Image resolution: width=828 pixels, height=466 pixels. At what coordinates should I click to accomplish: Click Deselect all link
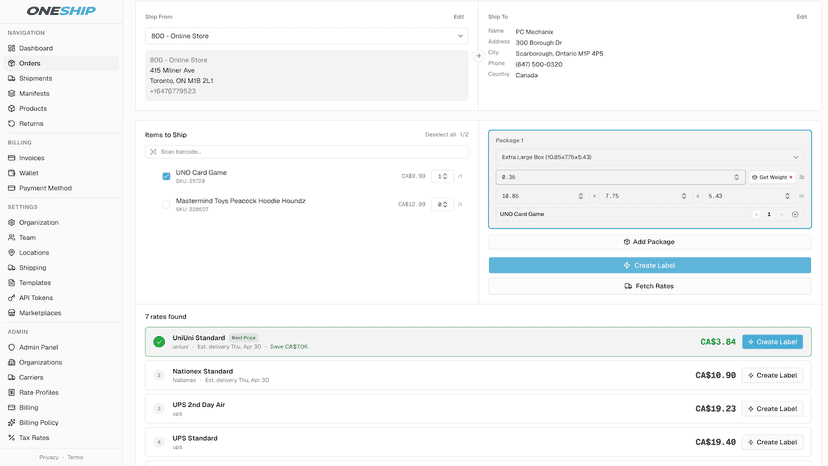(440, 135)
